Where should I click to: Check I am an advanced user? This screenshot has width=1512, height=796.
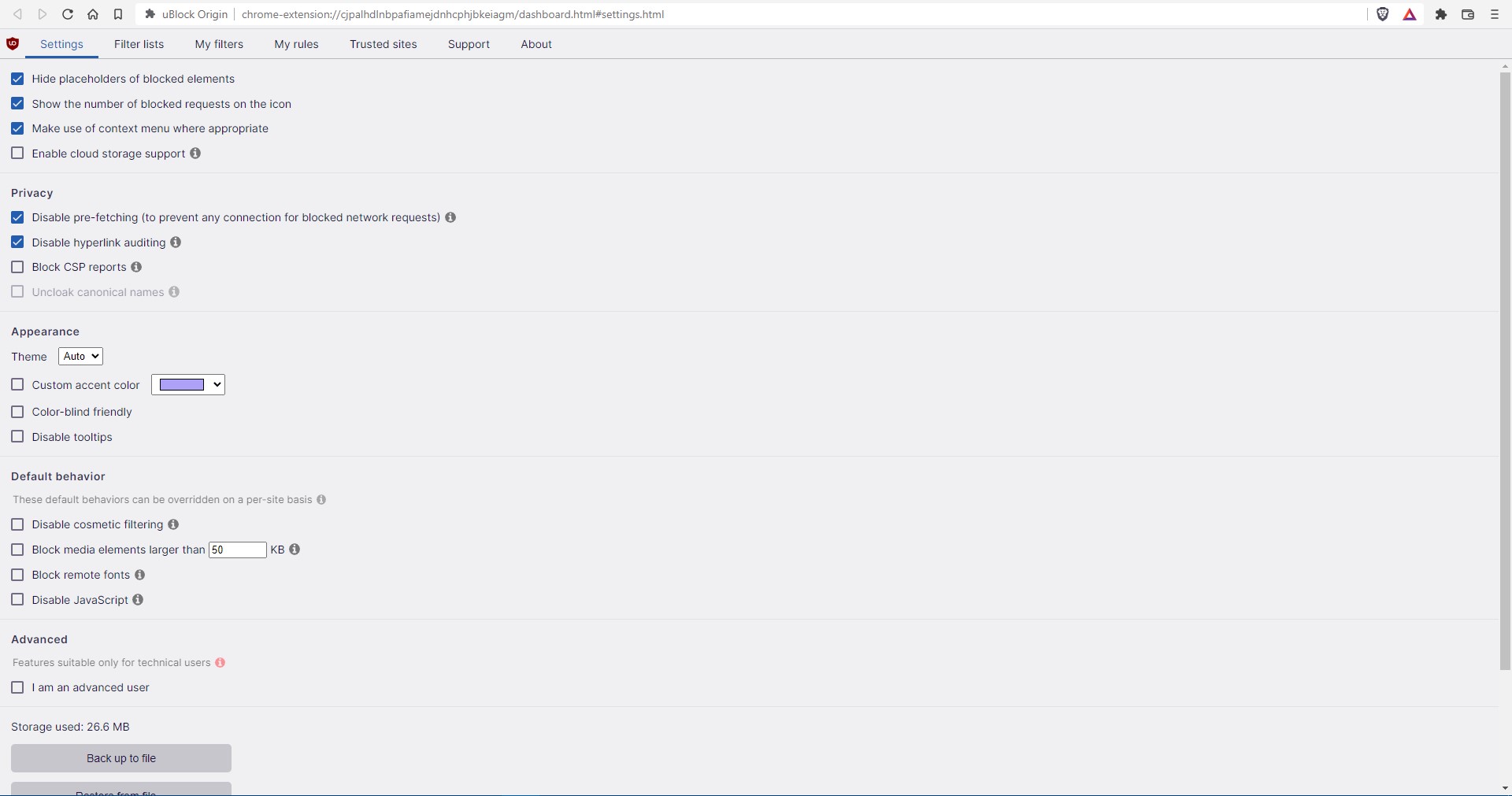click(x=17, y=687)
